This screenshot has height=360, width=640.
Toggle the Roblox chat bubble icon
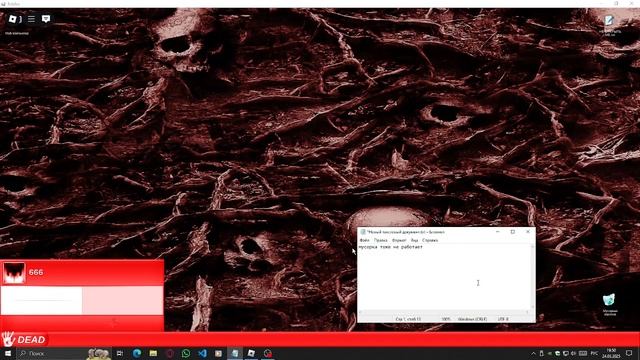(46, 19)
